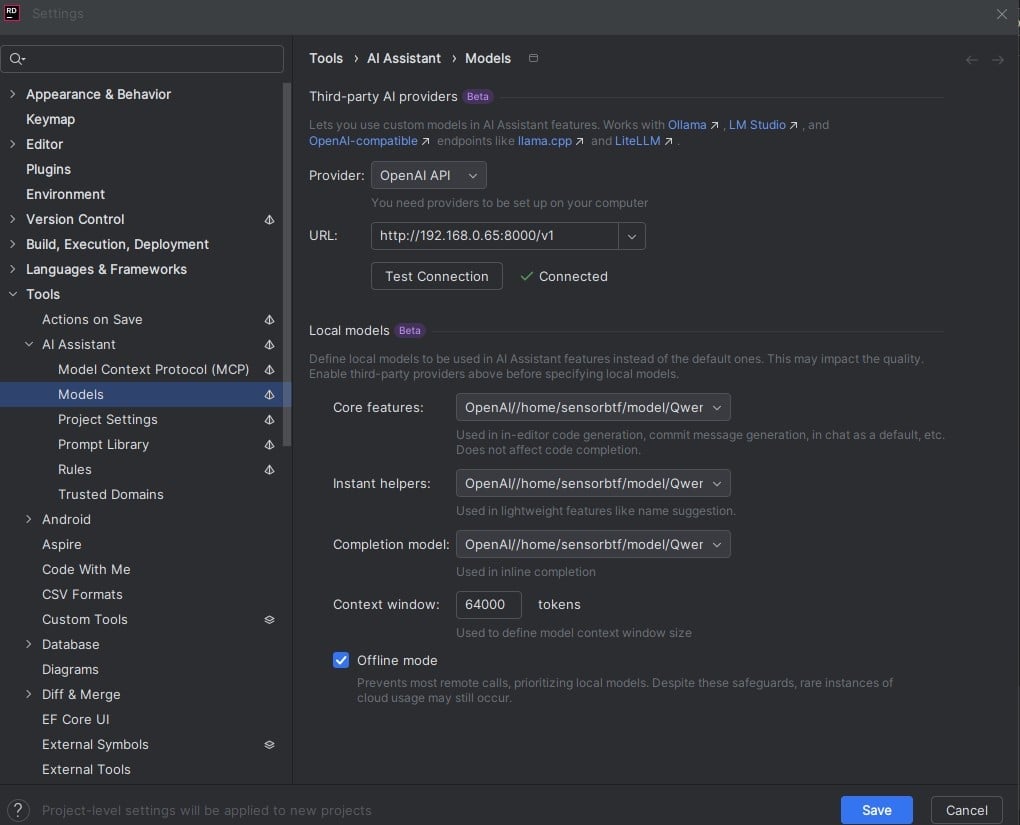This screenshot has height=825, width=1020.
Task: Select Prompt Library in settings tree
Action: (103, 444)
